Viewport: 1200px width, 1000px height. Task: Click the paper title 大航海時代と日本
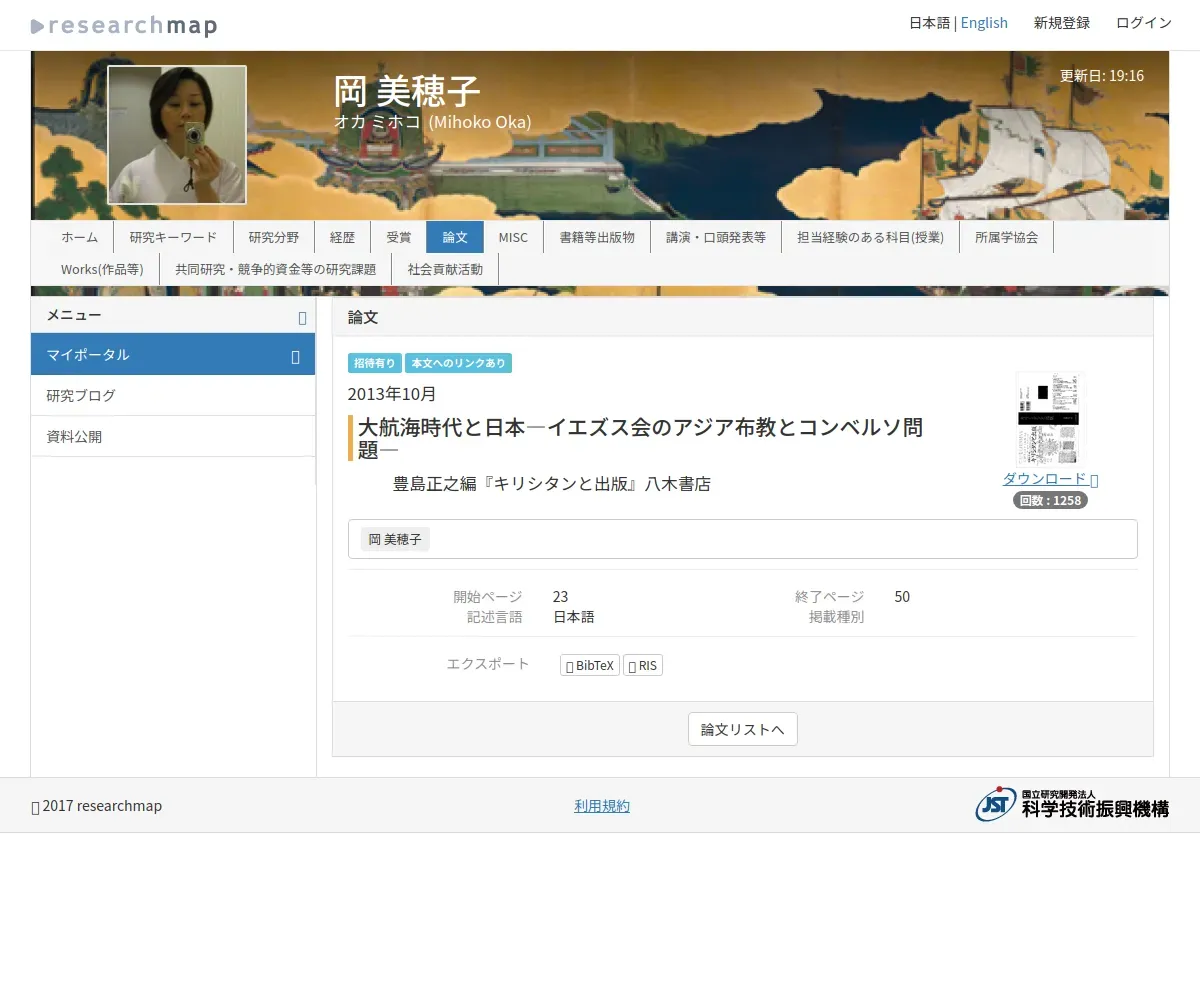point(640,438)
